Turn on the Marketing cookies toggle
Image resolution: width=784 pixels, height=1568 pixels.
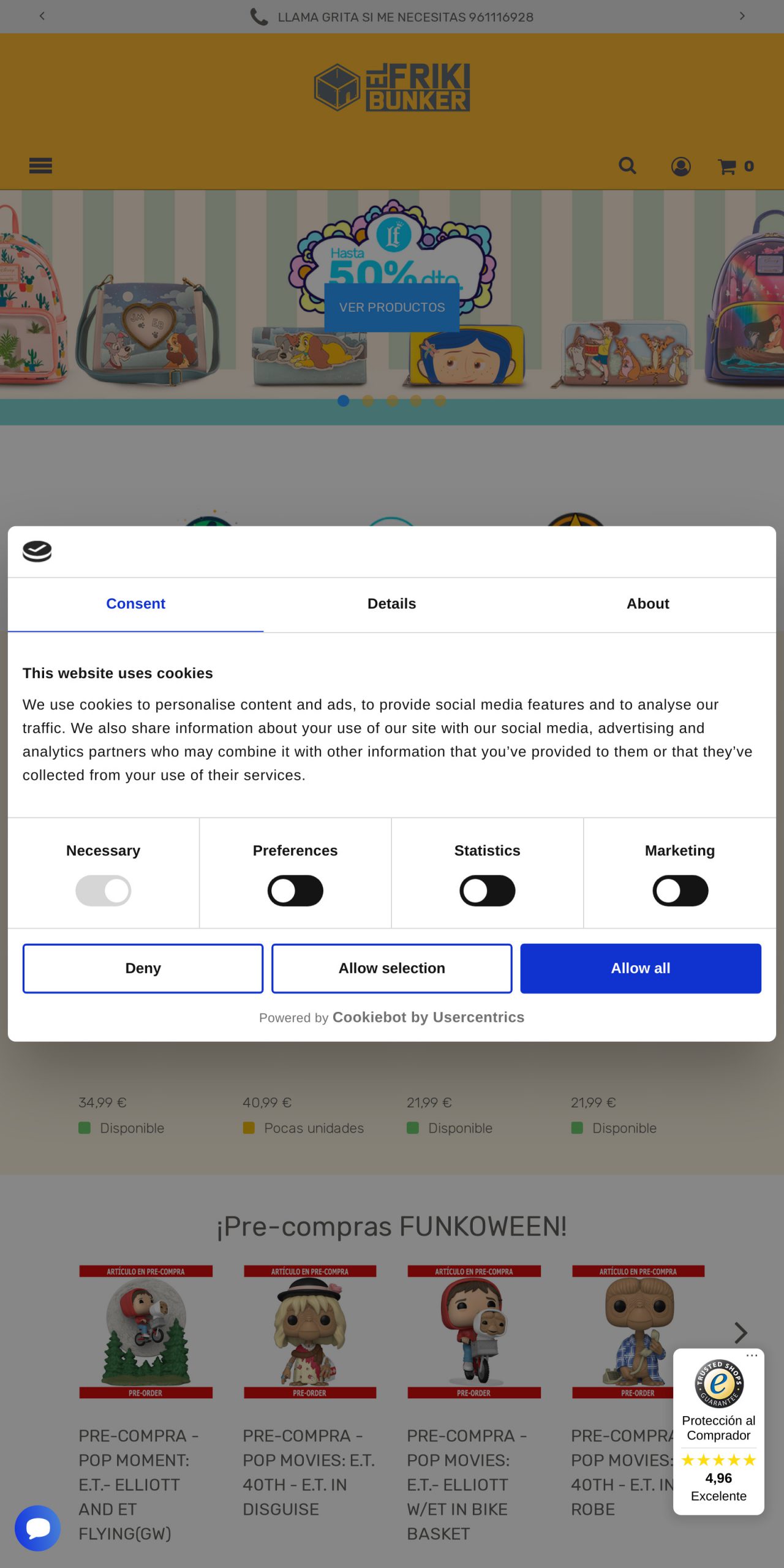[680, 891]
